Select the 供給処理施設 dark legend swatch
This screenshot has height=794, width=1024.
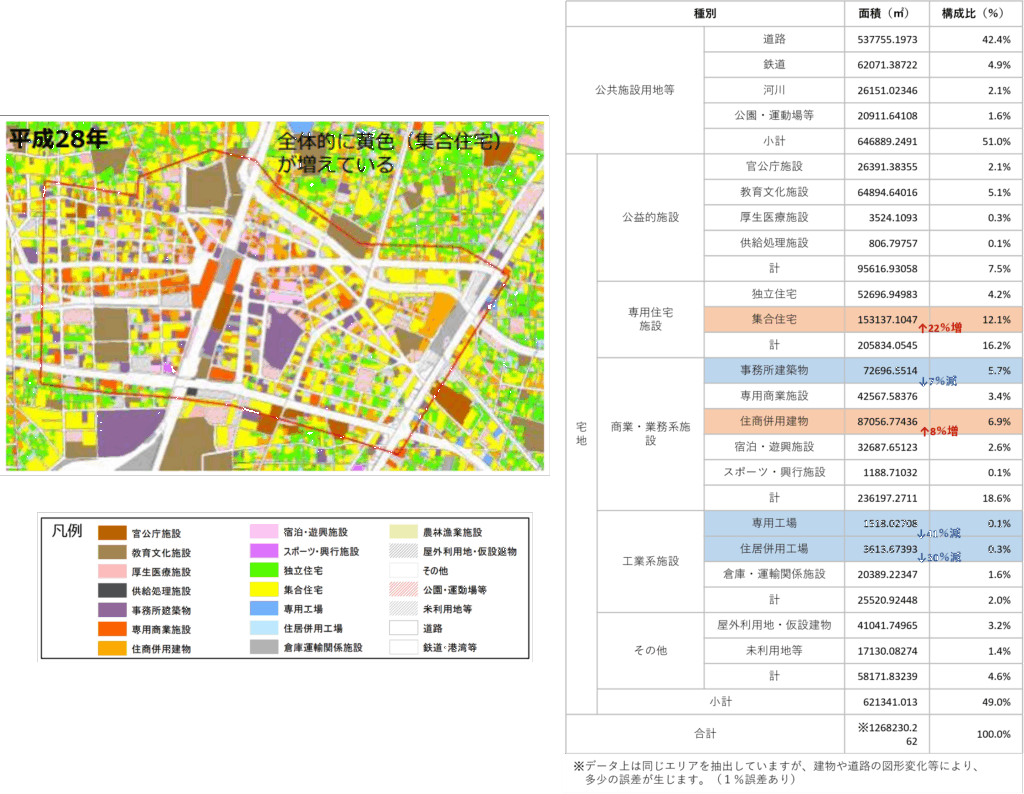tap(112, 591)
